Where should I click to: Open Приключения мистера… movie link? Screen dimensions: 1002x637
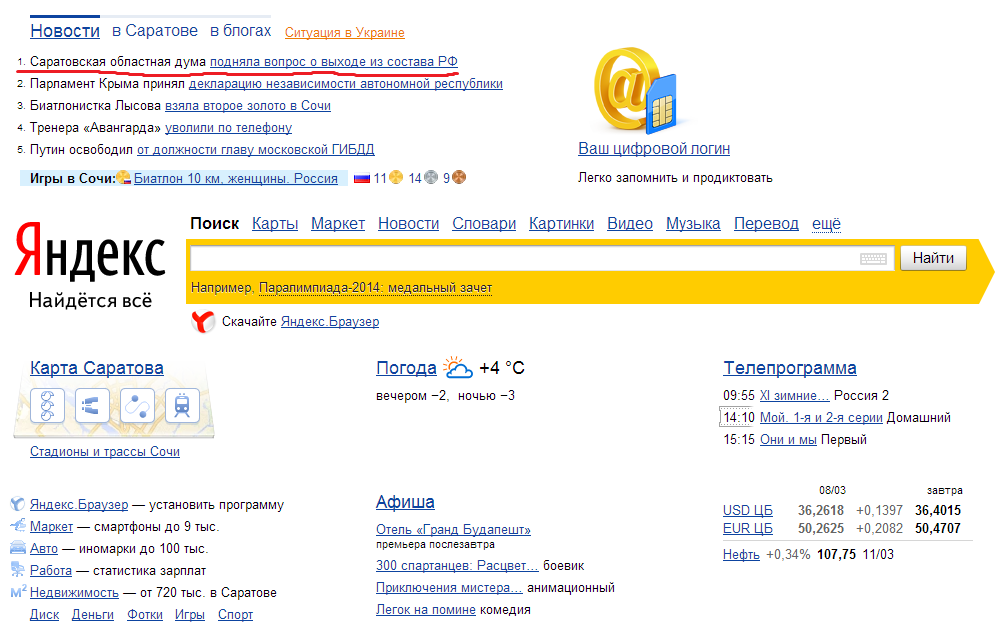pos(449,588)
